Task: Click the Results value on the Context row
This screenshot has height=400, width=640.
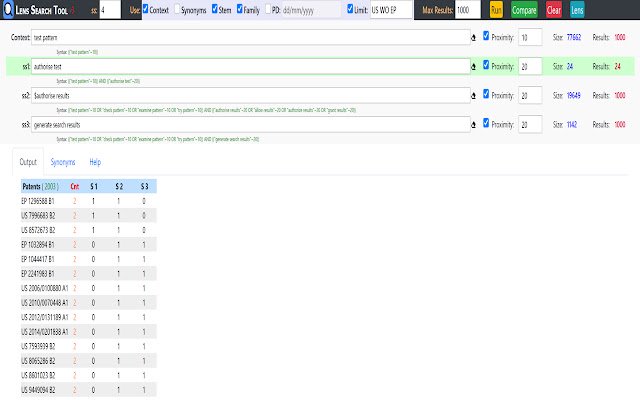Action: 620,37
